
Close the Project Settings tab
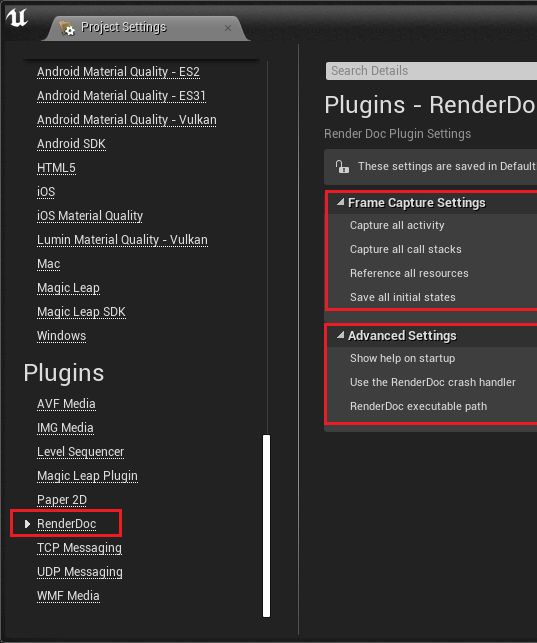point(228,28)
